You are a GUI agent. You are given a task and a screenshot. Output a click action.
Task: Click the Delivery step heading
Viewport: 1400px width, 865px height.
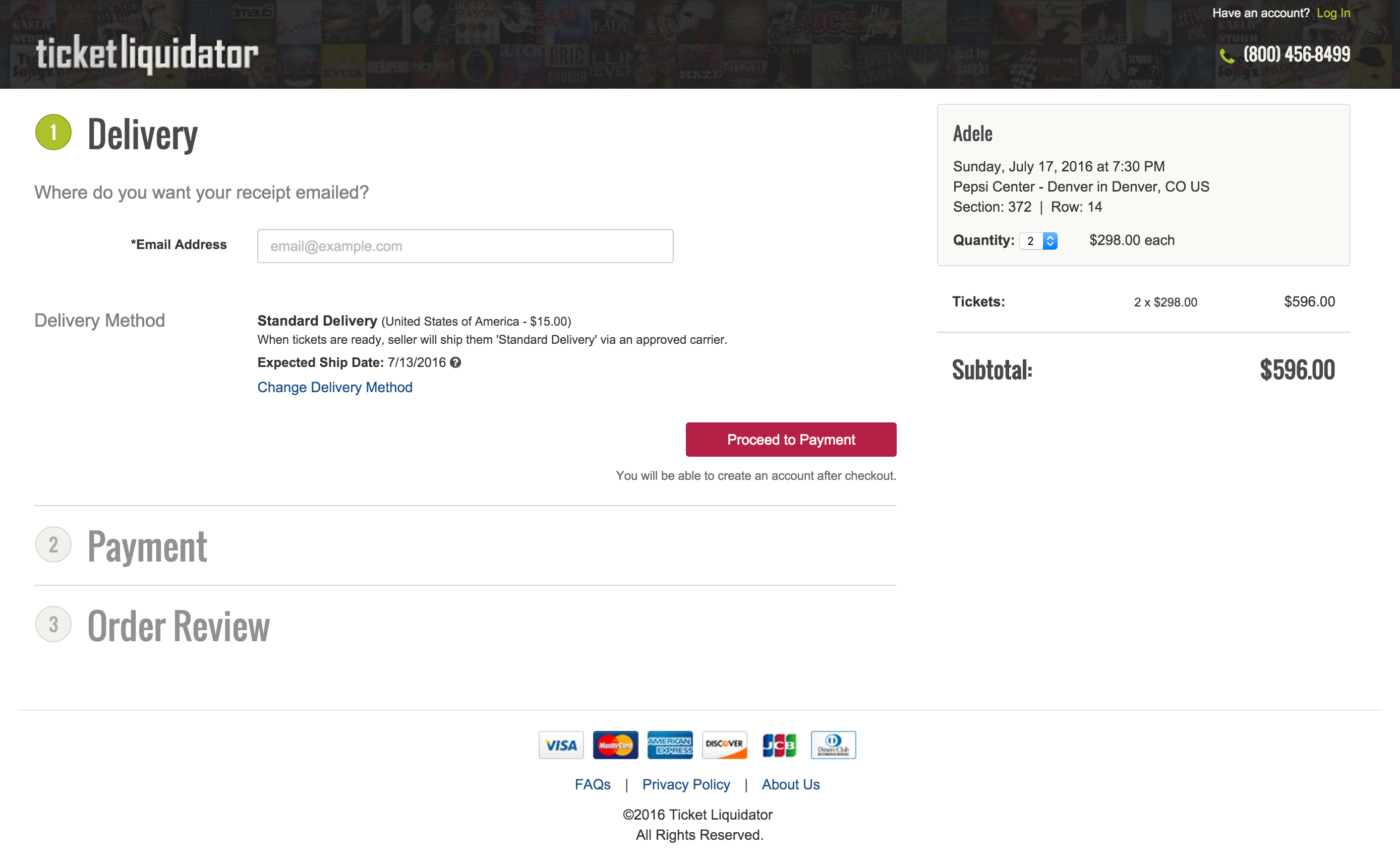143,135
